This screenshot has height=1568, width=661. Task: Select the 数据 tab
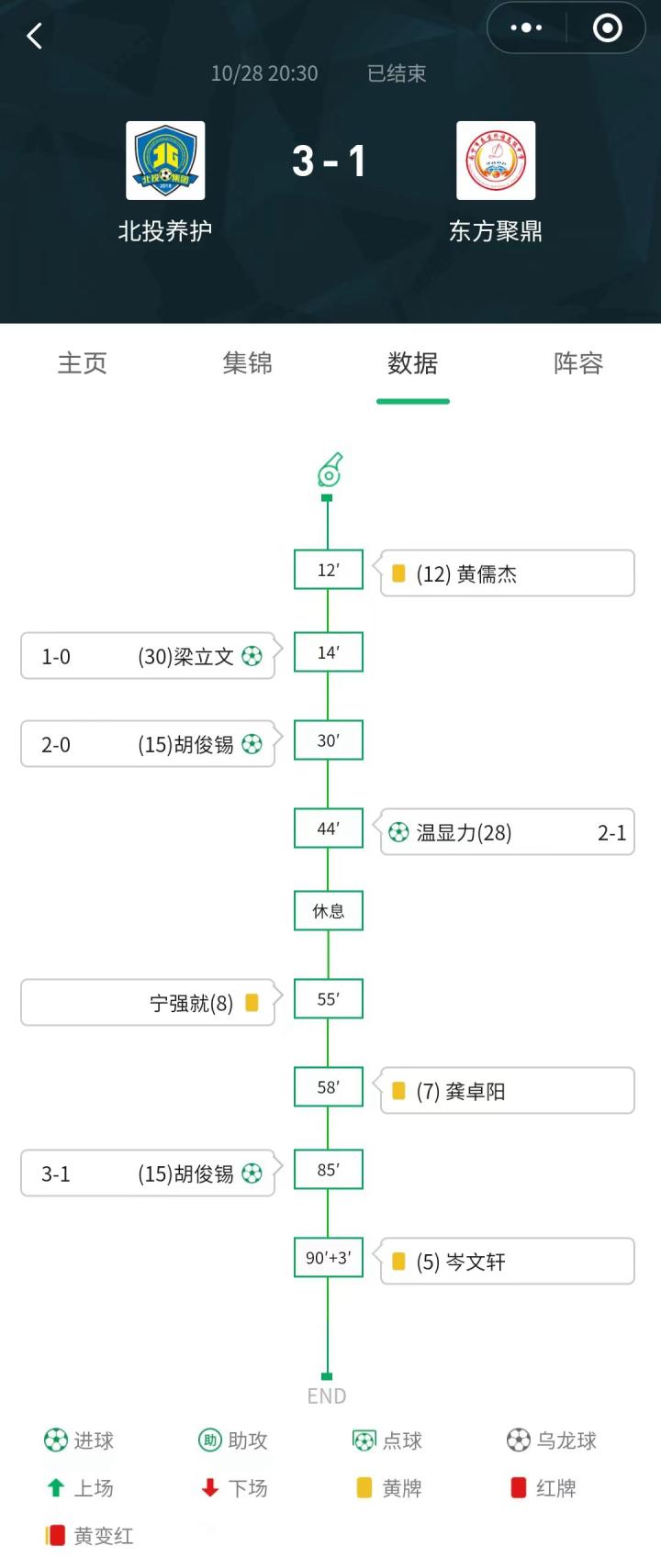[x=413, y=363]
